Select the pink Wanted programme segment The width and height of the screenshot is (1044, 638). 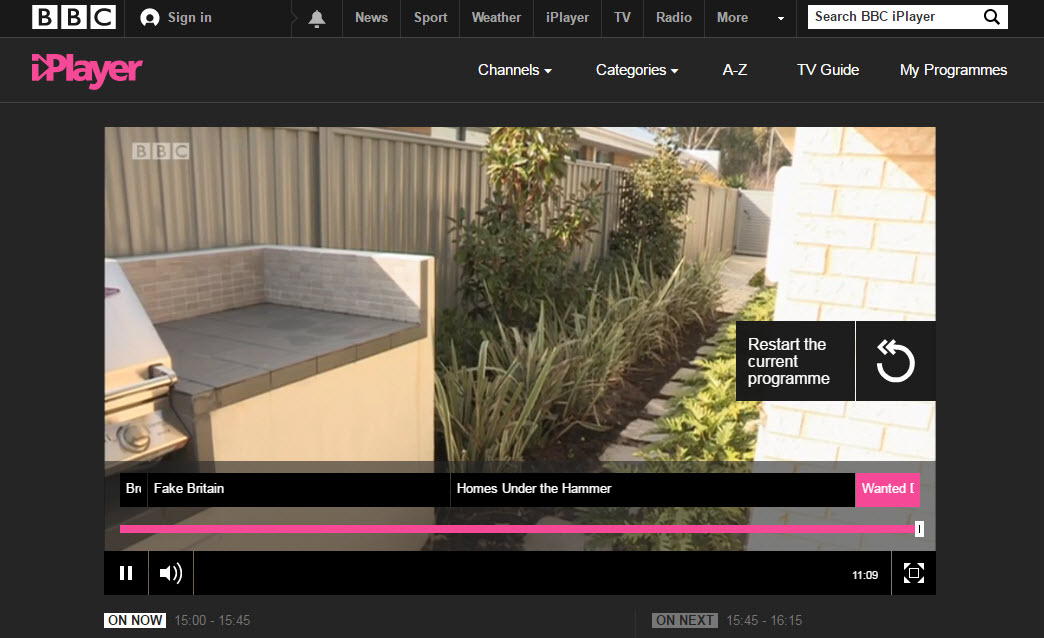coord(888,489)
